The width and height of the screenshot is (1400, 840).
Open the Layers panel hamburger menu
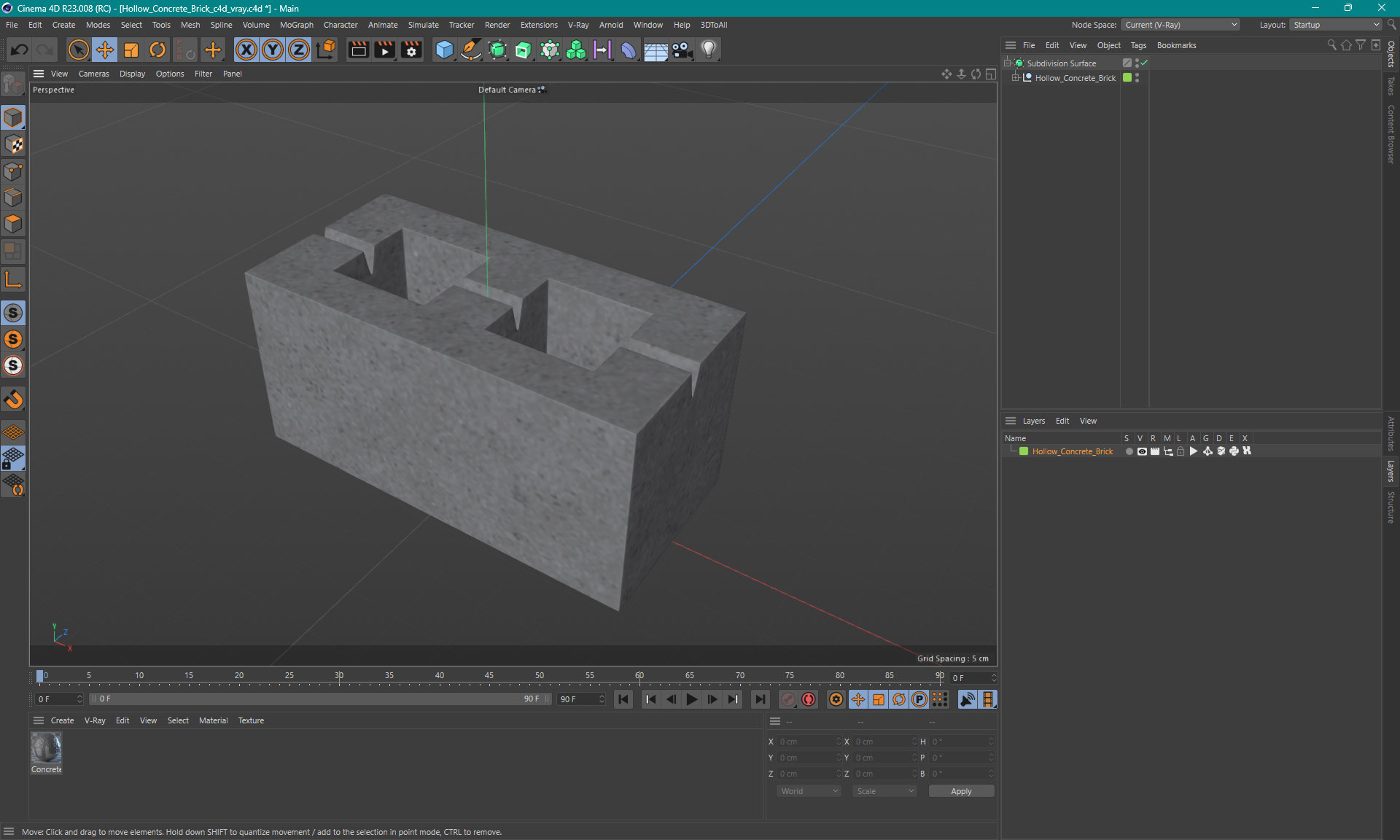1011,421
